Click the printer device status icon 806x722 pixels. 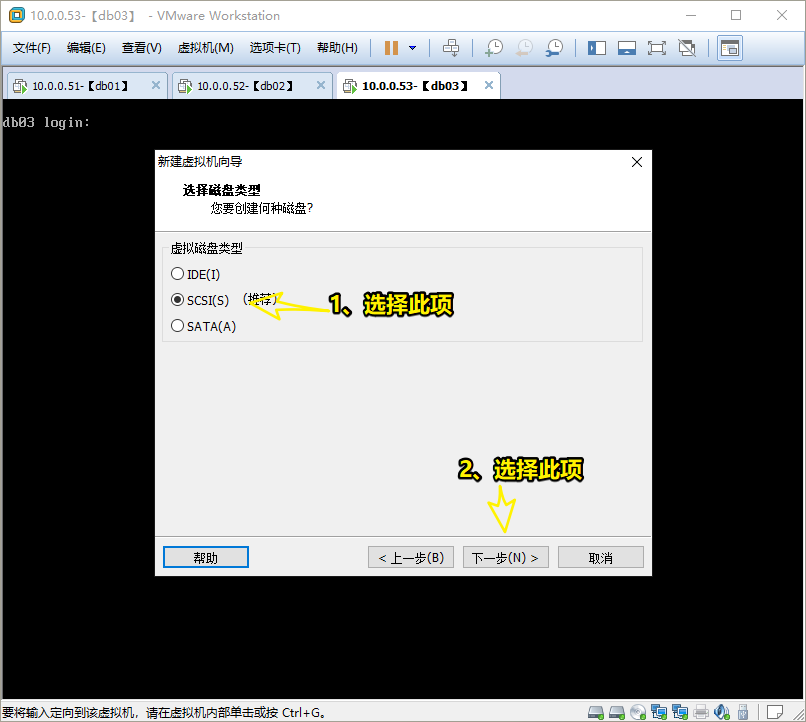[701, 712]
